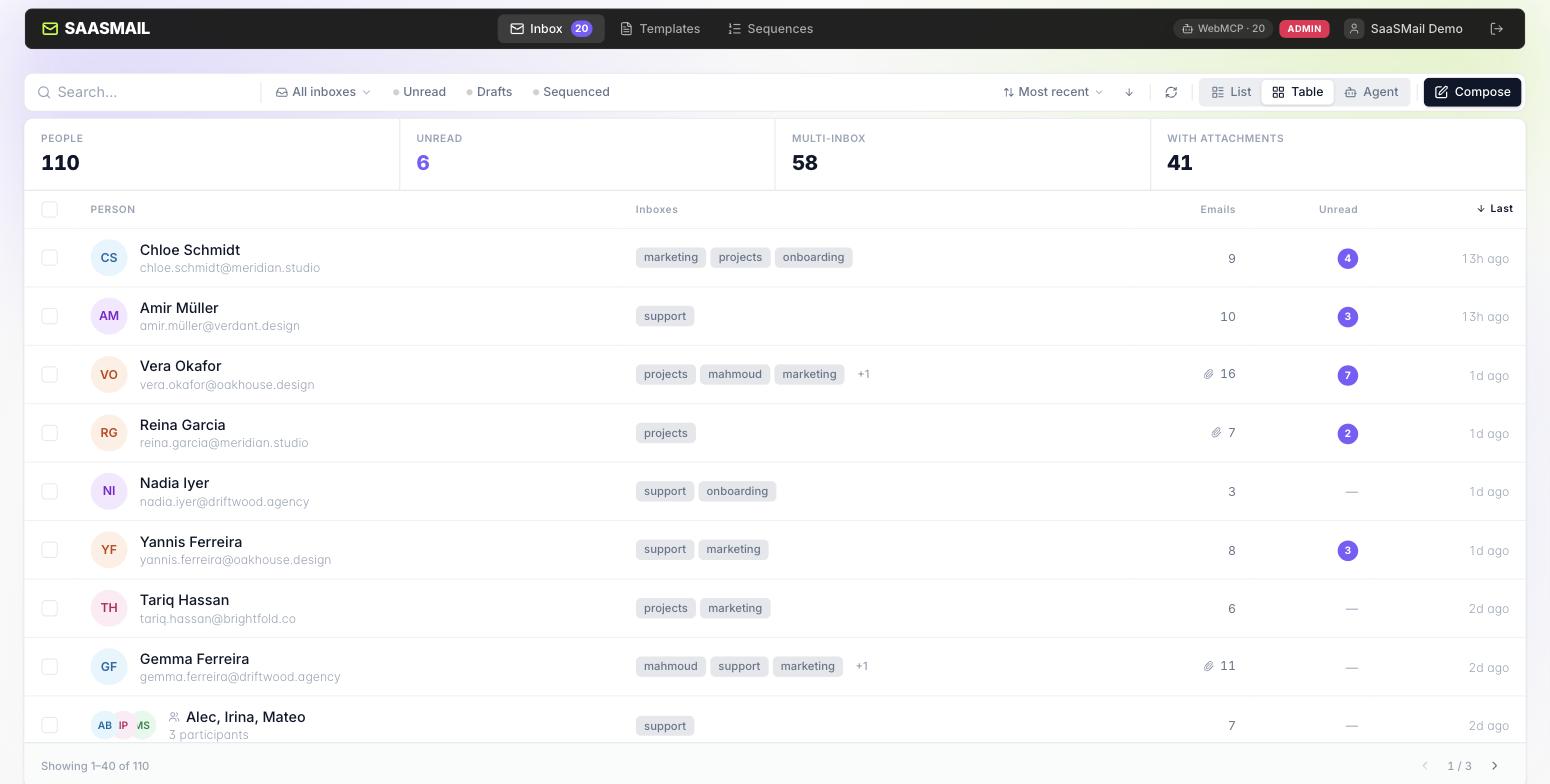Click the Compose button
This screenshot has width=1550, height=784.
tap(1472, 92)
